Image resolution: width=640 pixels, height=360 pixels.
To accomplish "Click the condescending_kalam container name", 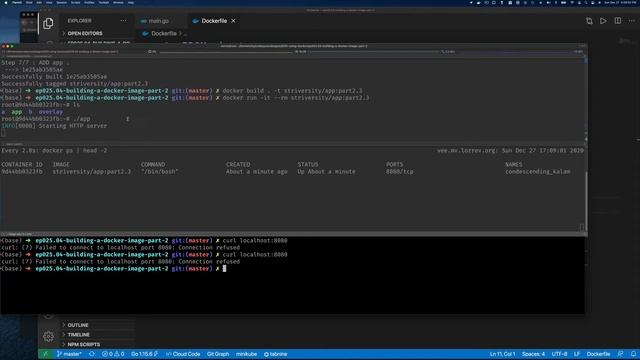I will [538, 172].
